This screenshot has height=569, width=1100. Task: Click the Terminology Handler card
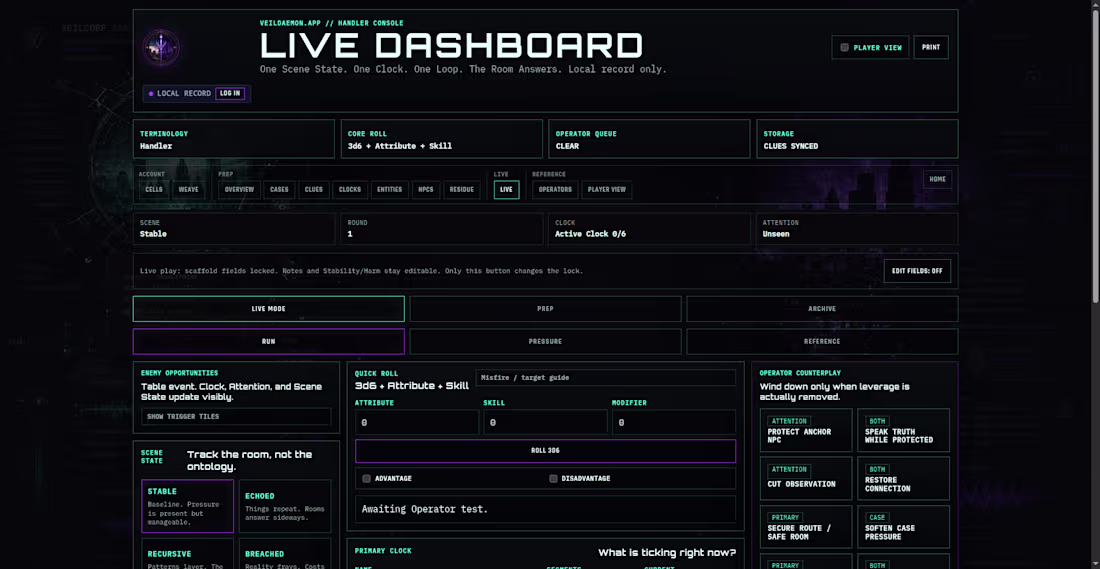tap(234, 139)
